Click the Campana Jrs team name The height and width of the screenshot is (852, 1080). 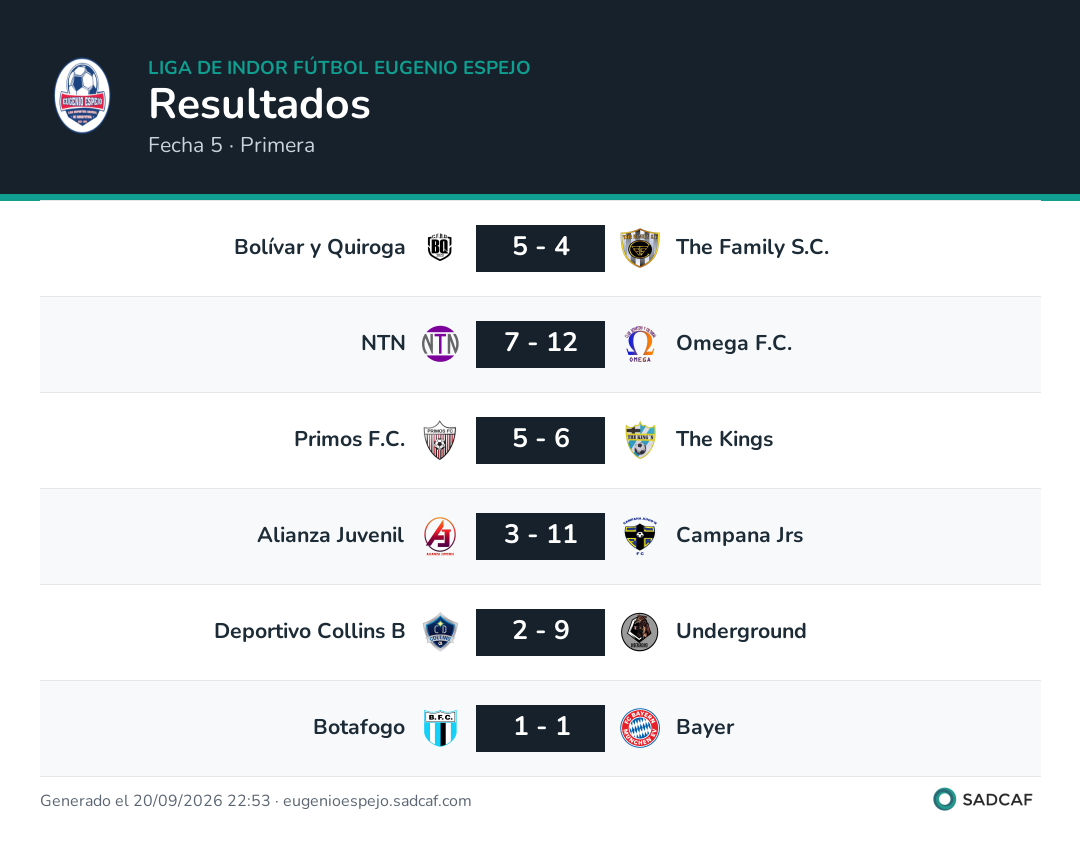click(740, 535)
